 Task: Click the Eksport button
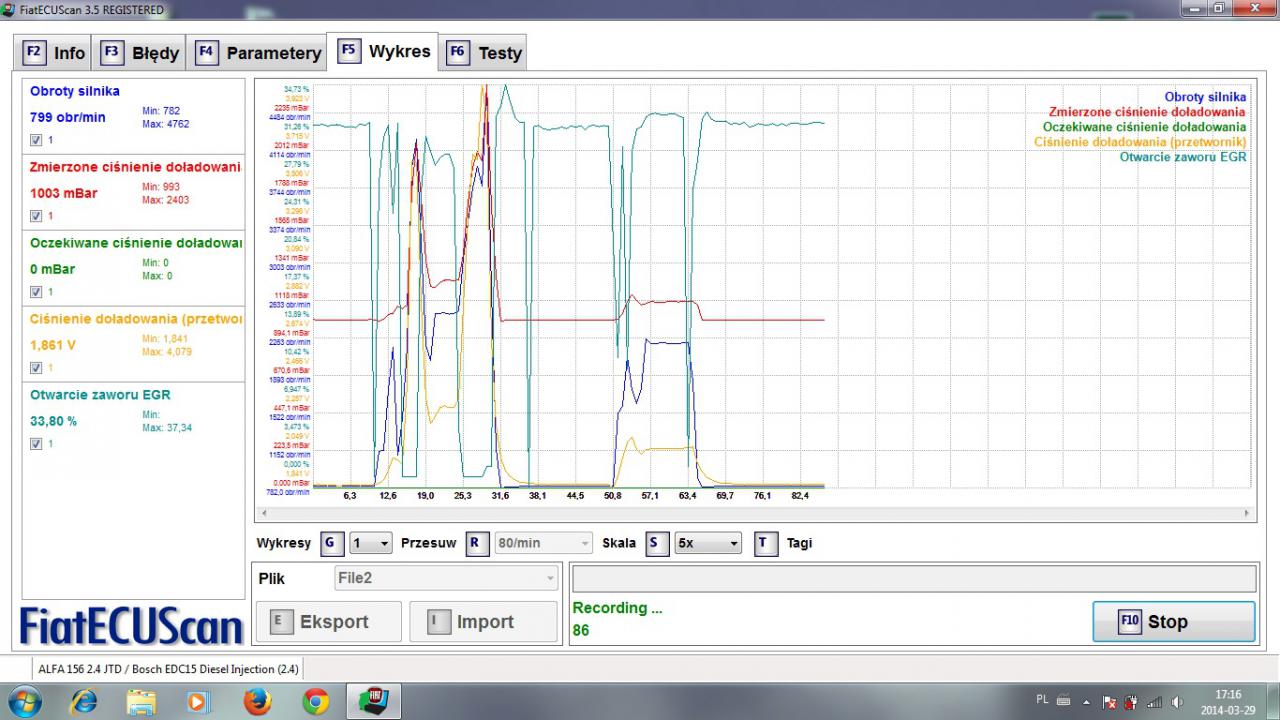pyautogui.click(x=329, y=621)
